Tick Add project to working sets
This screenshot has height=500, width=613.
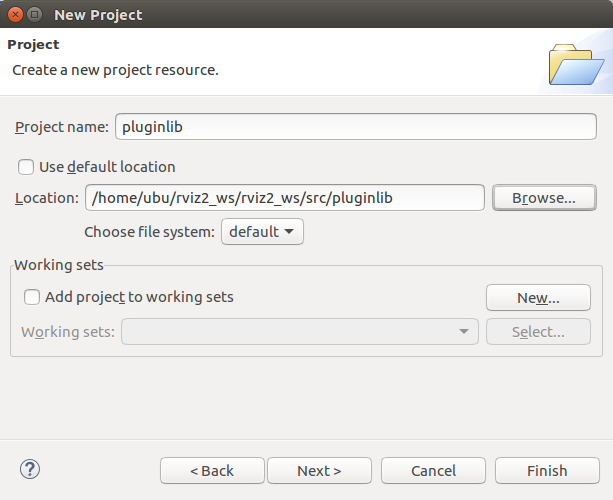point(32,297)
